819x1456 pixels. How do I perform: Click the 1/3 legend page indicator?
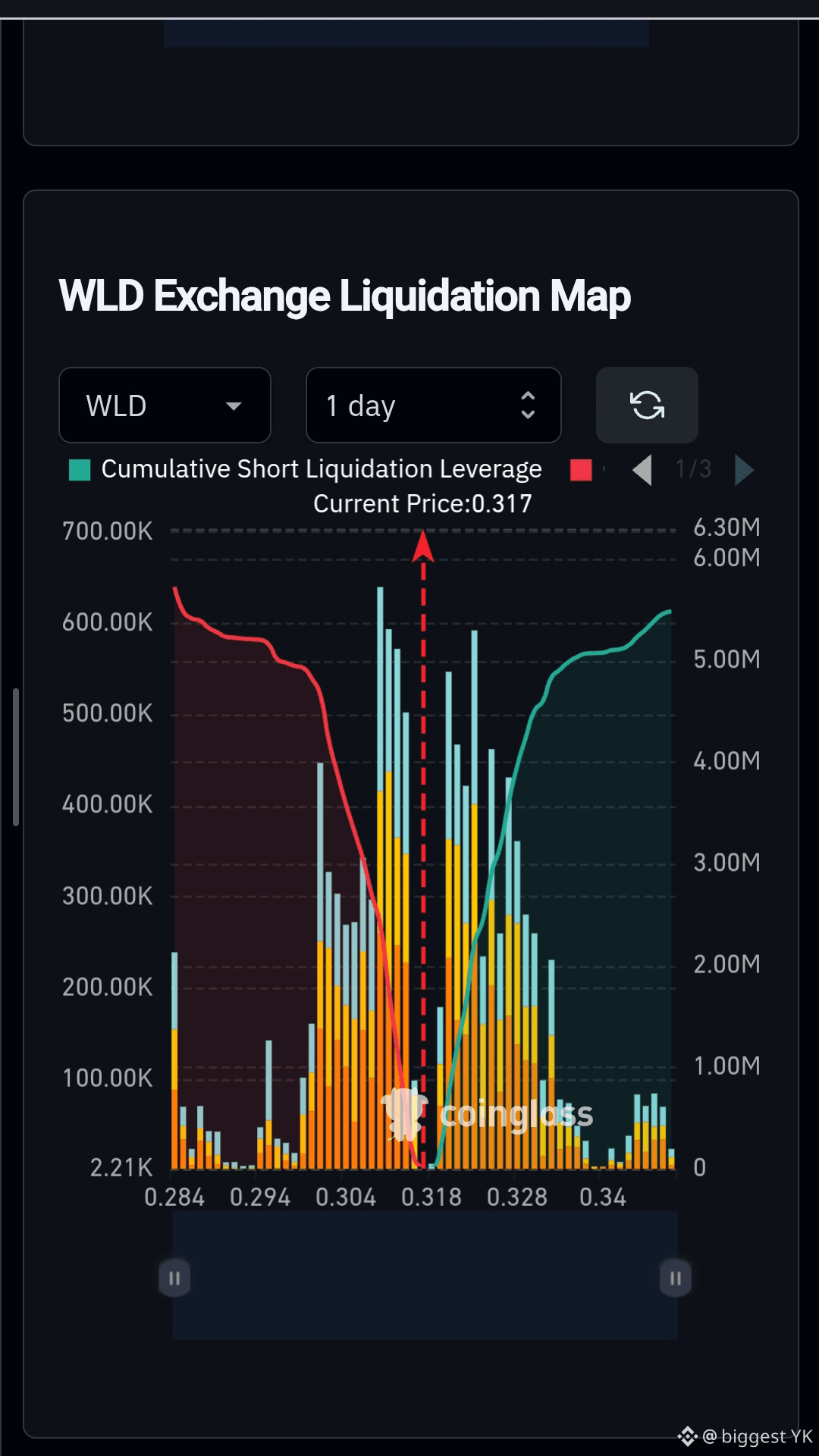pos(693,469)
